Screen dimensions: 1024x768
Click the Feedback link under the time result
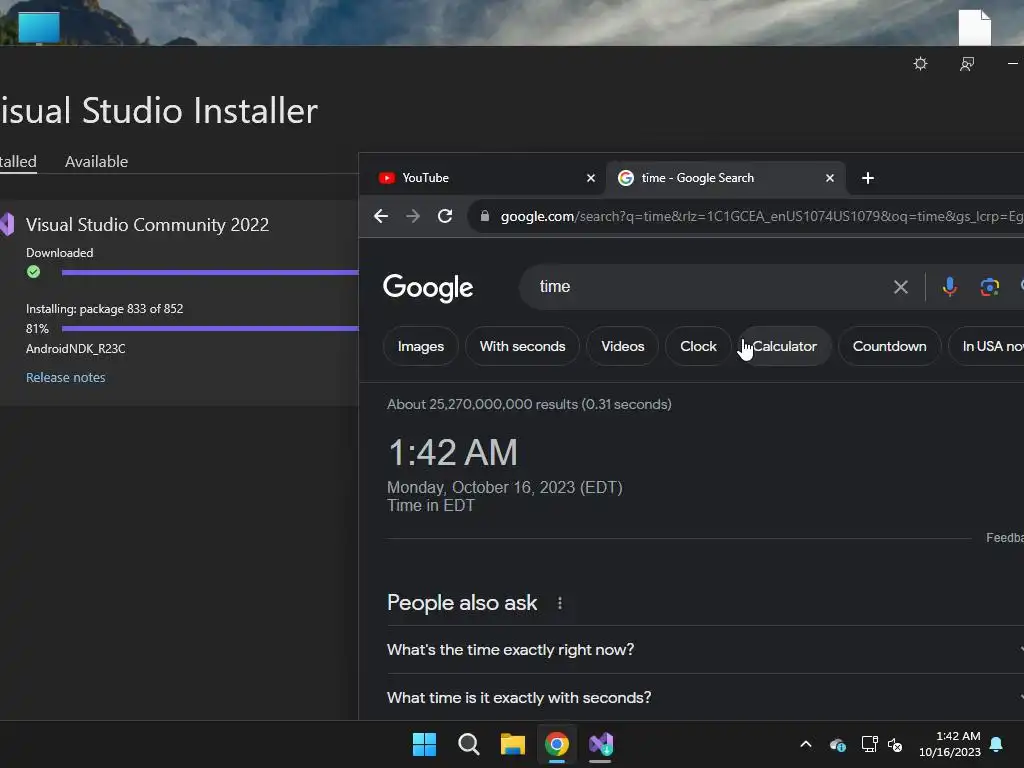click(1004, 537)
